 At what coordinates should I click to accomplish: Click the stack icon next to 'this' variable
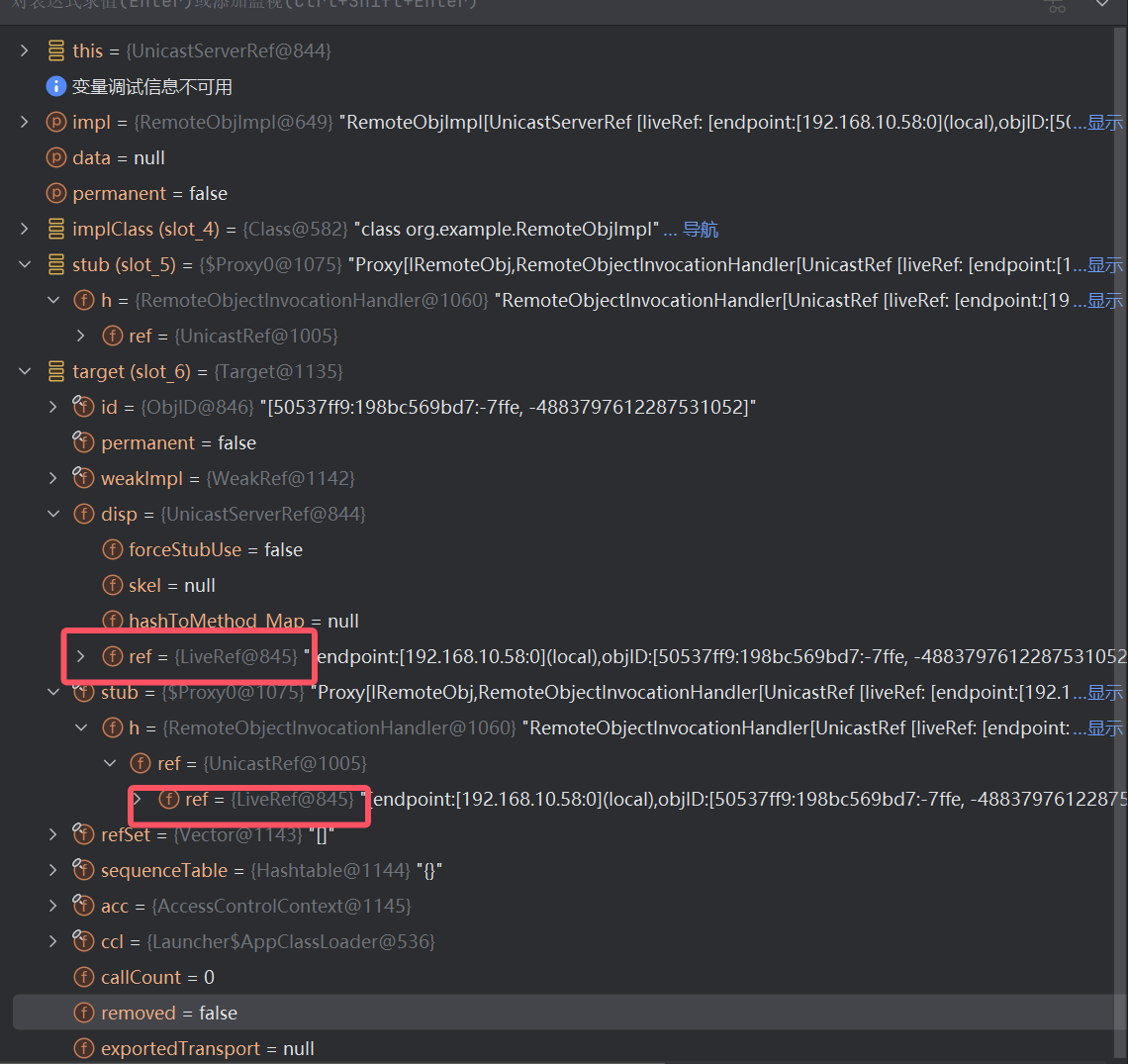(56, 51)
